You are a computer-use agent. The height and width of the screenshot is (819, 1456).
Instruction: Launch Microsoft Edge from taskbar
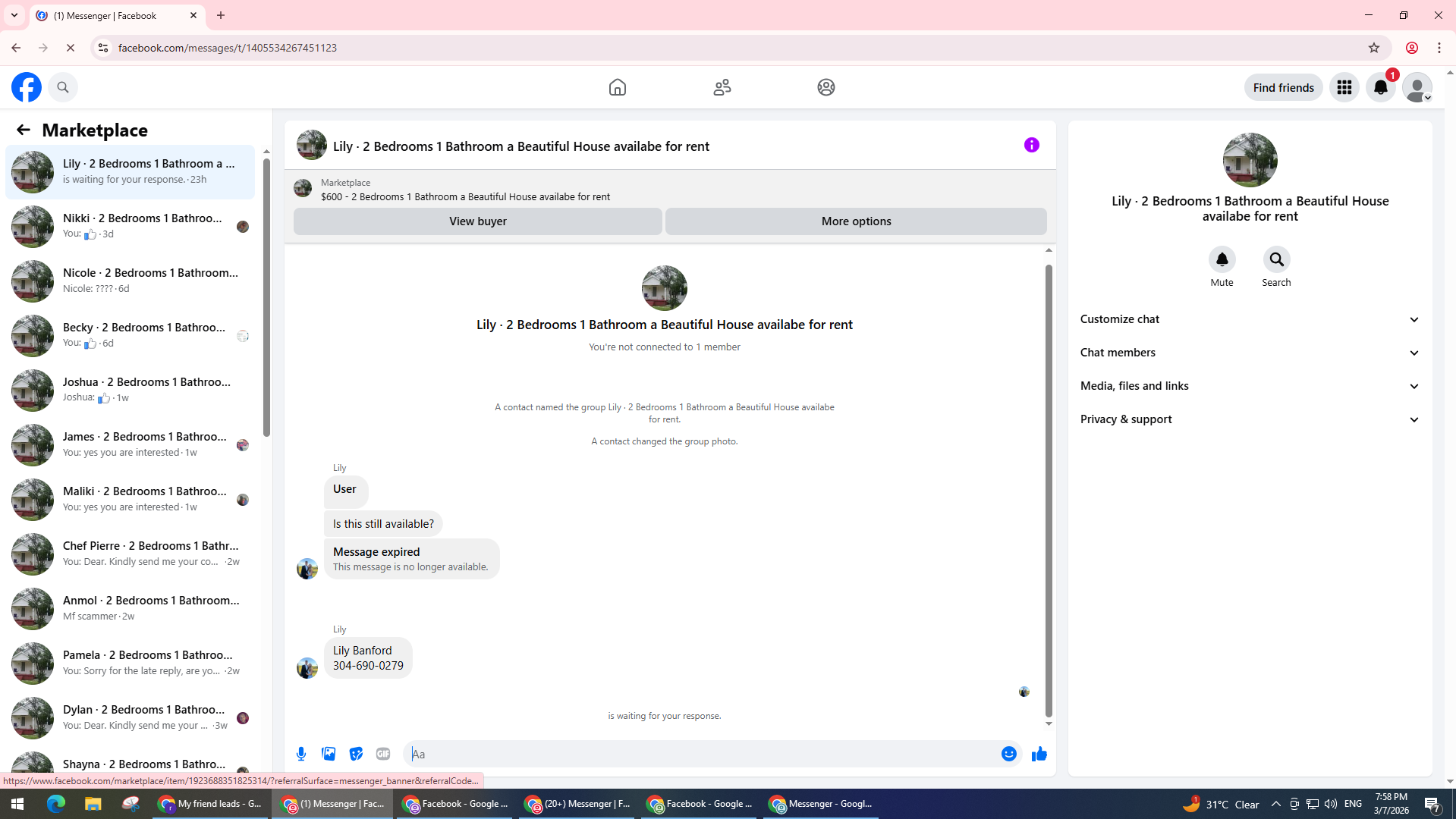[x=56, y=804]
